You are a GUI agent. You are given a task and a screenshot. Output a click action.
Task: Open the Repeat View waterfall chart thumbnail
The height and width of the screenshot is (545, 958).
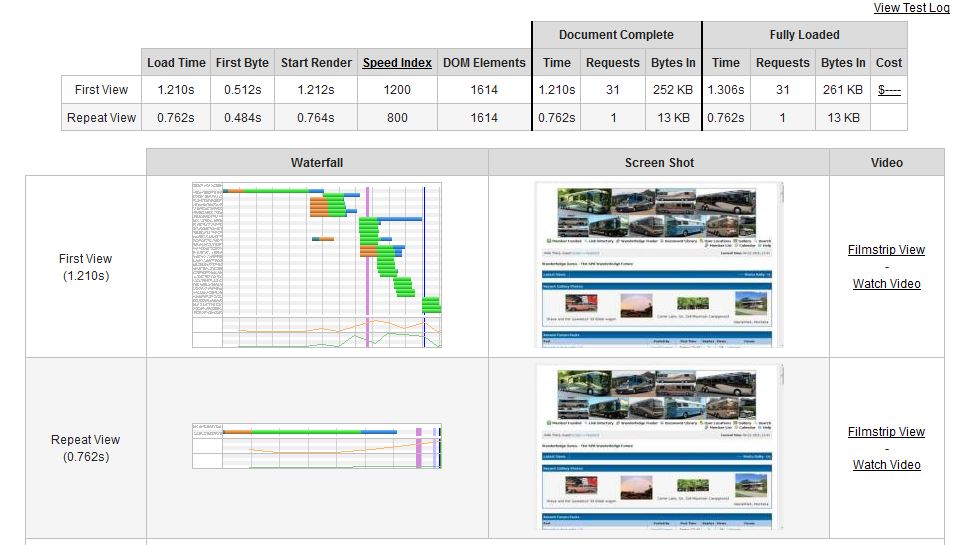(x=317, y=446)
